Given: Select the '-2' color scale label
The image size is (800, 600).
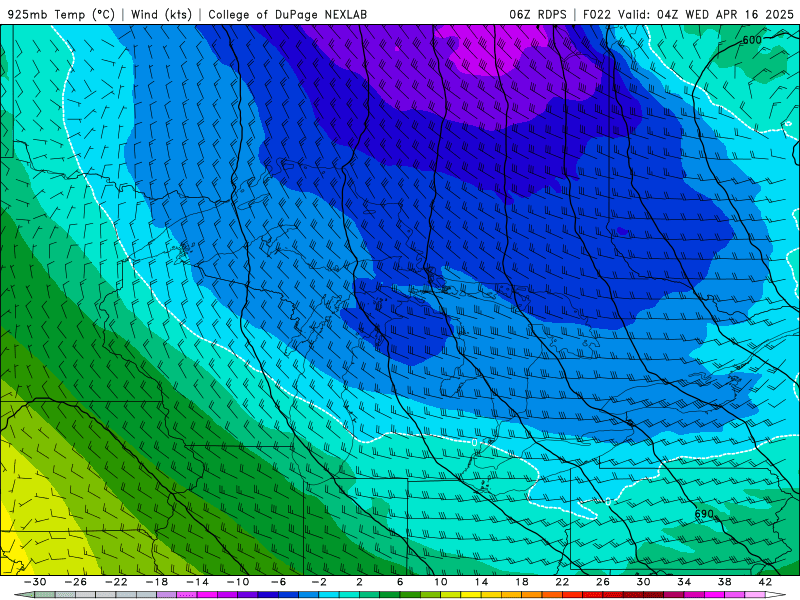Looking at the screenshot, I should (x=319, y=582).
